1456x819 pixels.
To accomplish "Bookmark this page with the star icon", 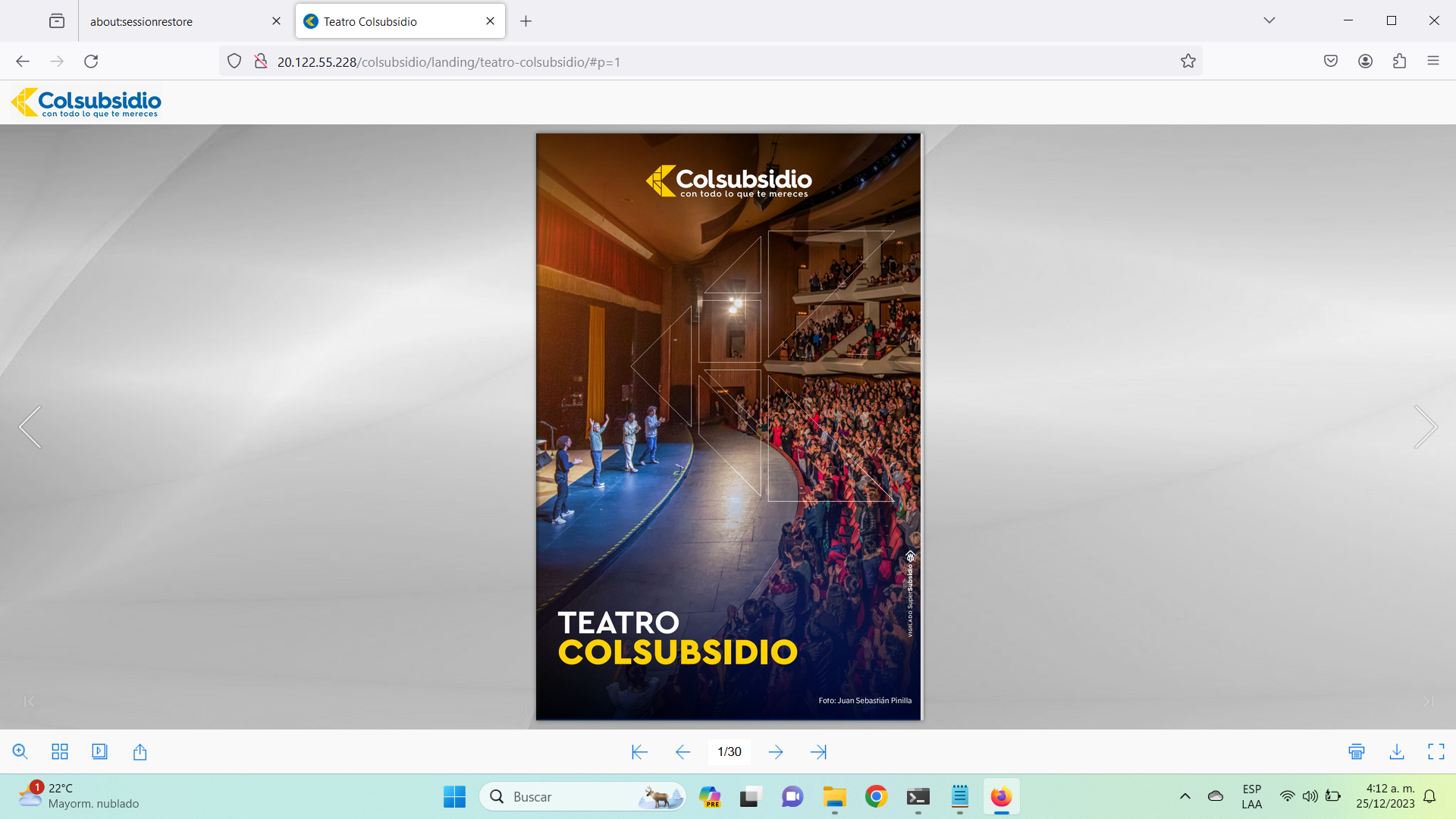I will tap(1188, 61).
